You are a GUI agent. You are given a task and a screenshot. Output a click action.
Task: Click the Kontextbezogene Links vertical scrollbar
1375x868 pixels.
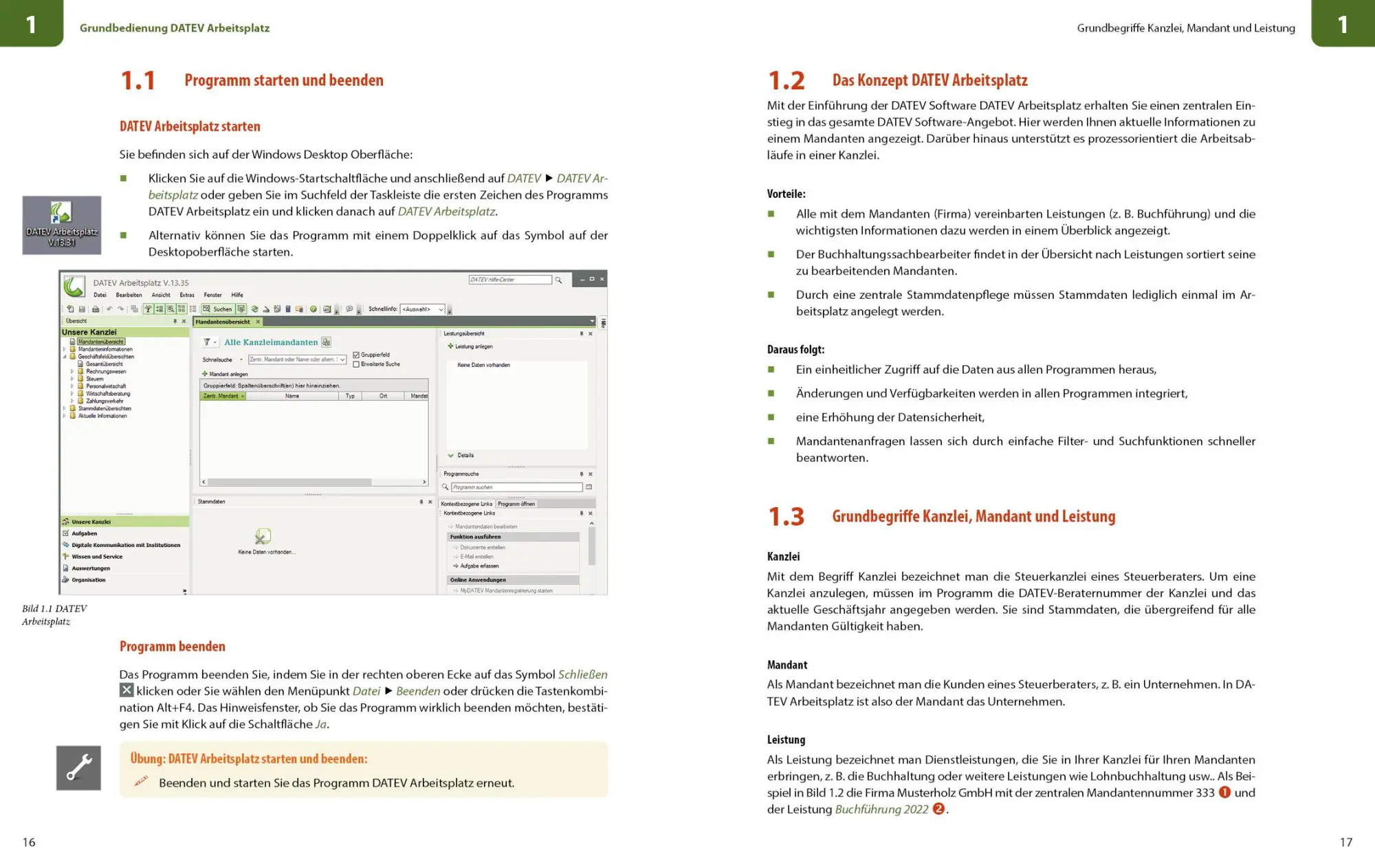(592, 546)
